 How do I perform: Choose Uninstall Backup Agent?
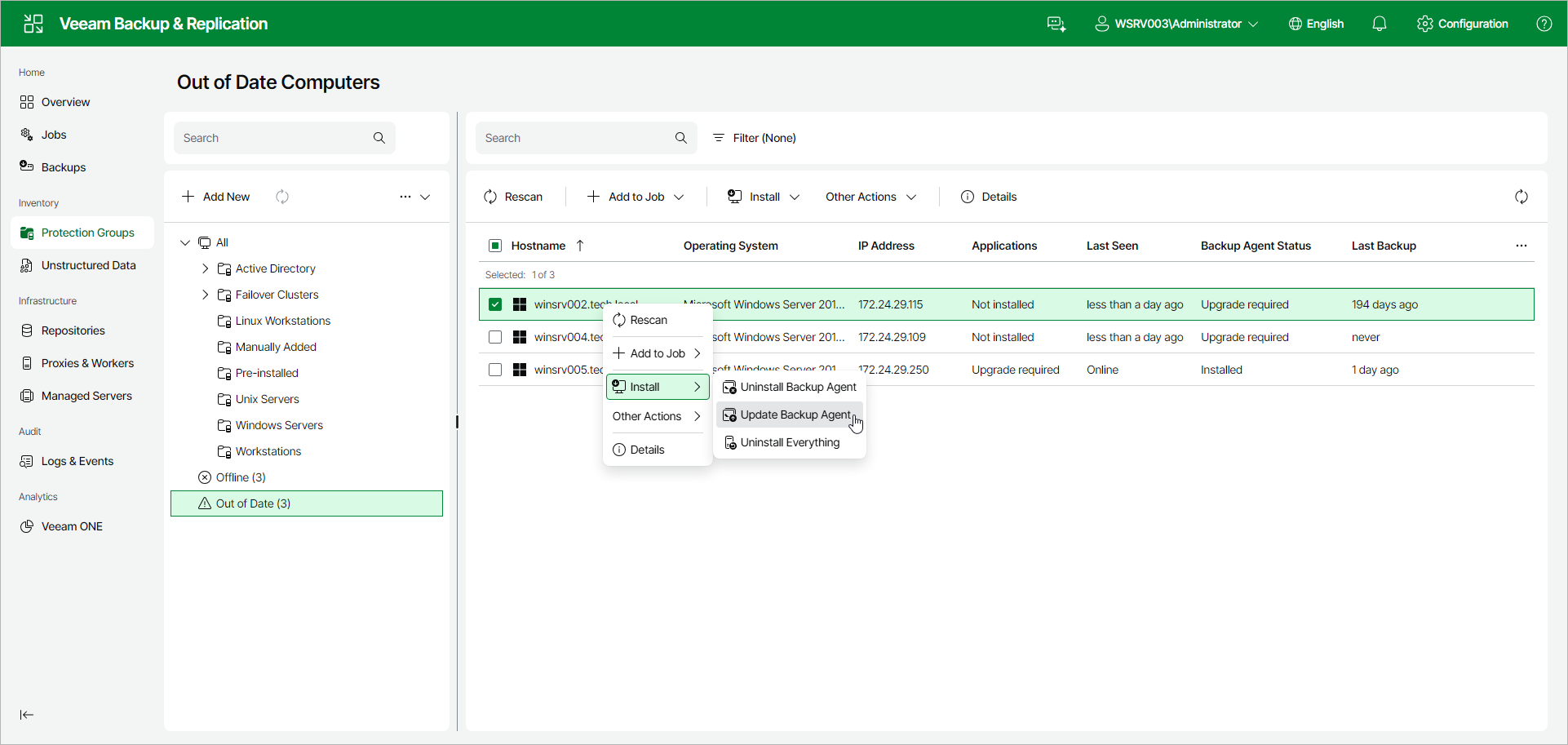790,387
